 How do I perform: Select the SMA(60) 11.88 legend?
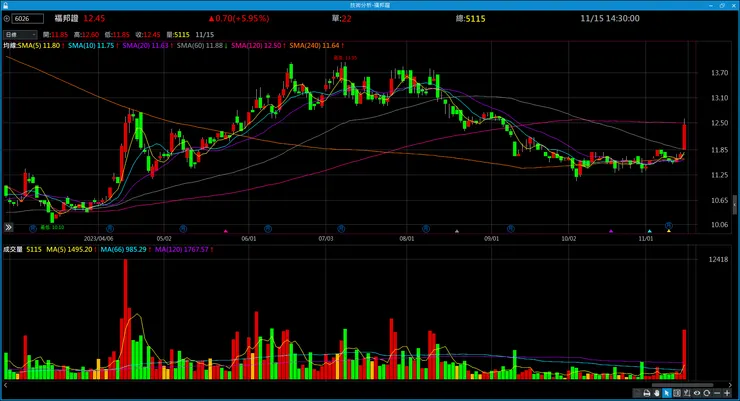coord(202,46)
